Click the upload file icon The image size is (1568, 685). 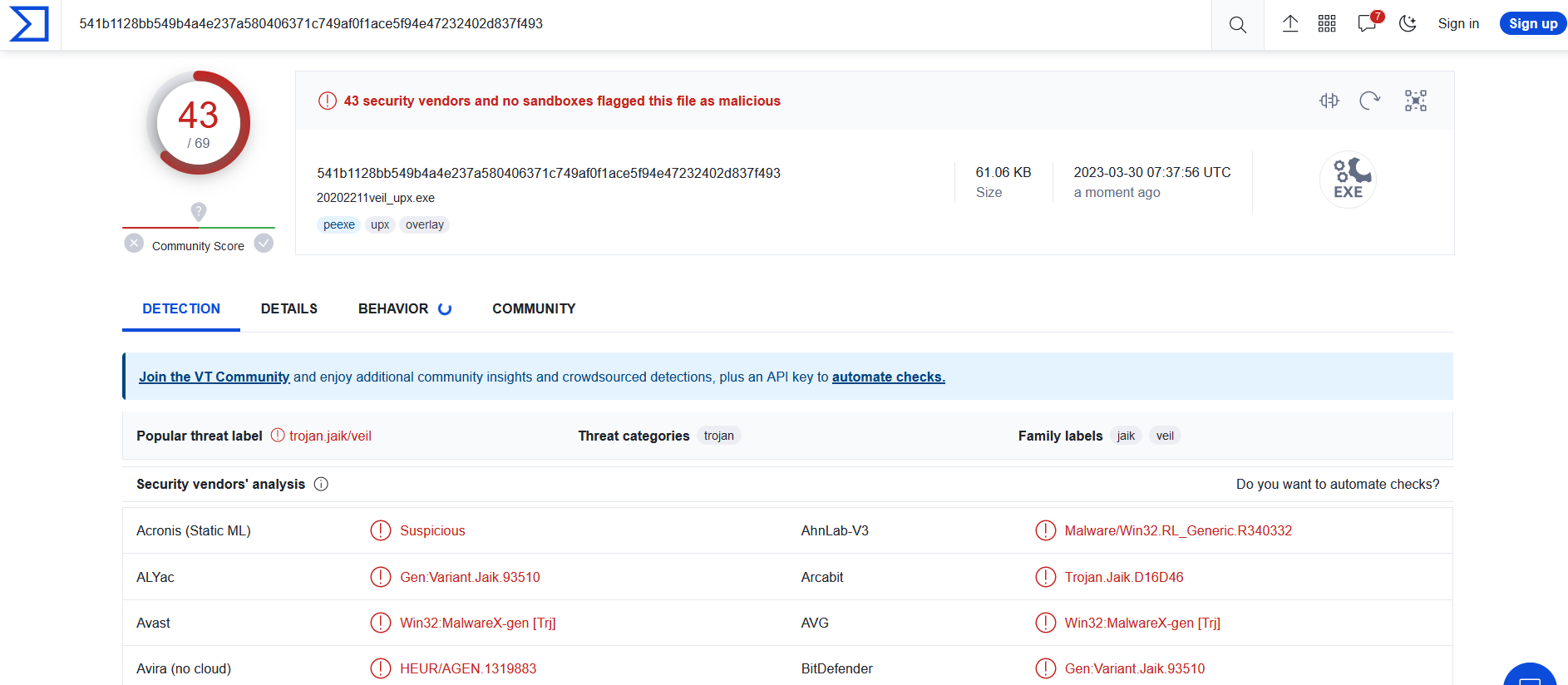click(x=1289, y=24)
